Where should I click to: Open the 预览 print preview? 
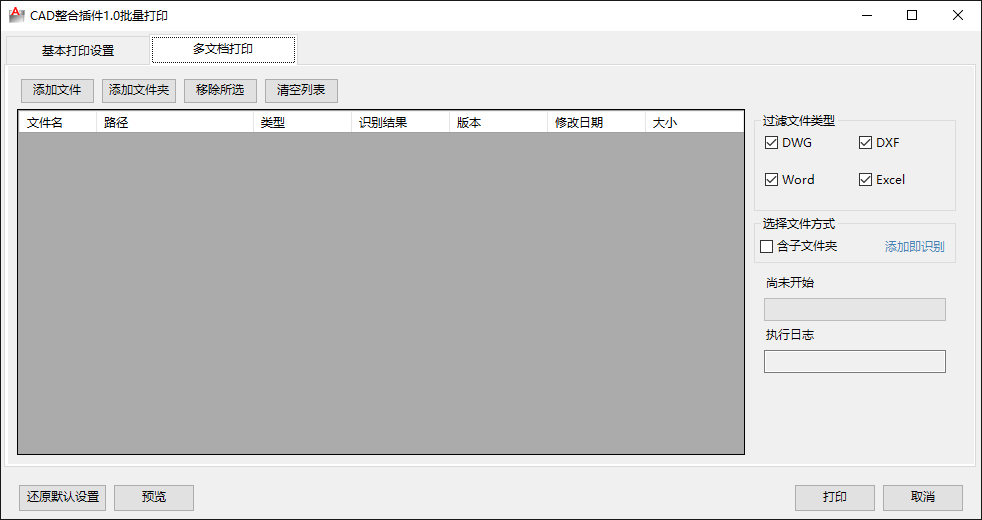click(x=154, y=497)
